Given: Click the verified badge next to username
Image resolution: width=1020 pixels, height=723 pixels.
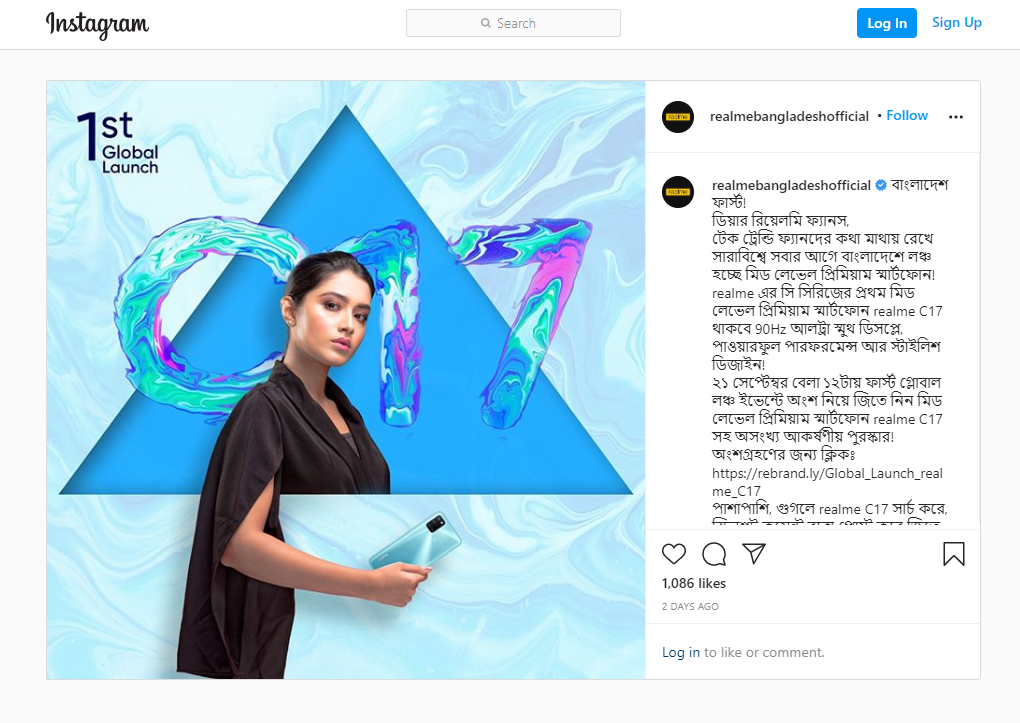Looking at the screenshot, I should click(881, 185).
